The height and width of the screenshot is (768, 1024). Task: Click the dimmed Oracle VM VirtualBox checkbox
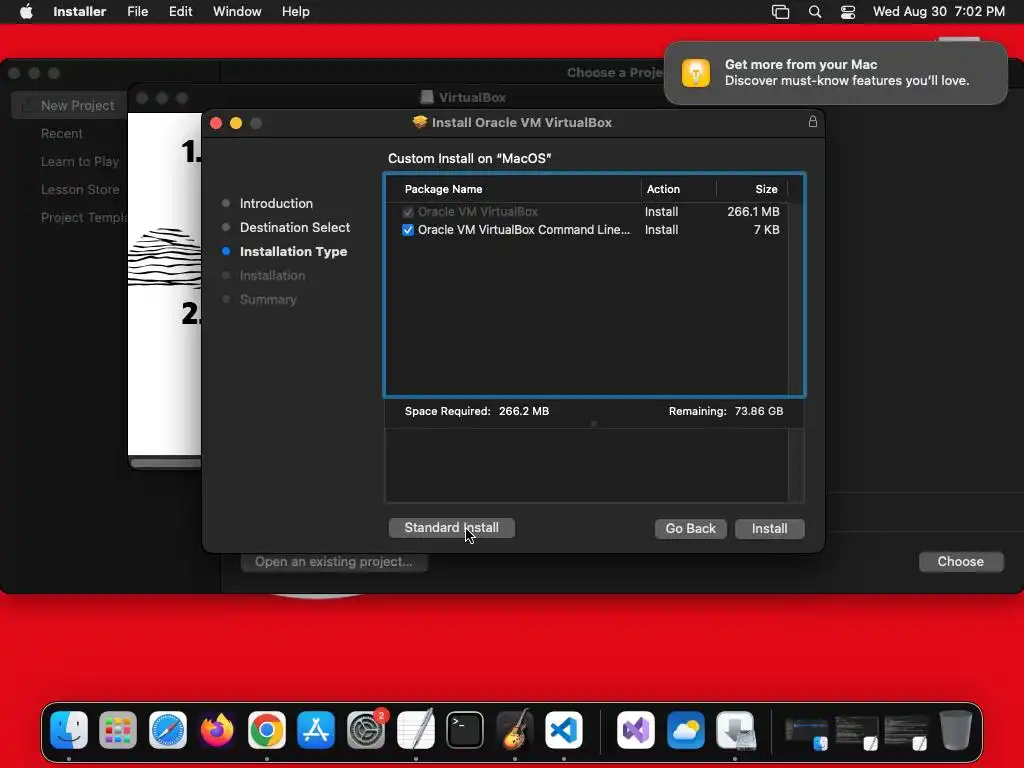point(408,212)
